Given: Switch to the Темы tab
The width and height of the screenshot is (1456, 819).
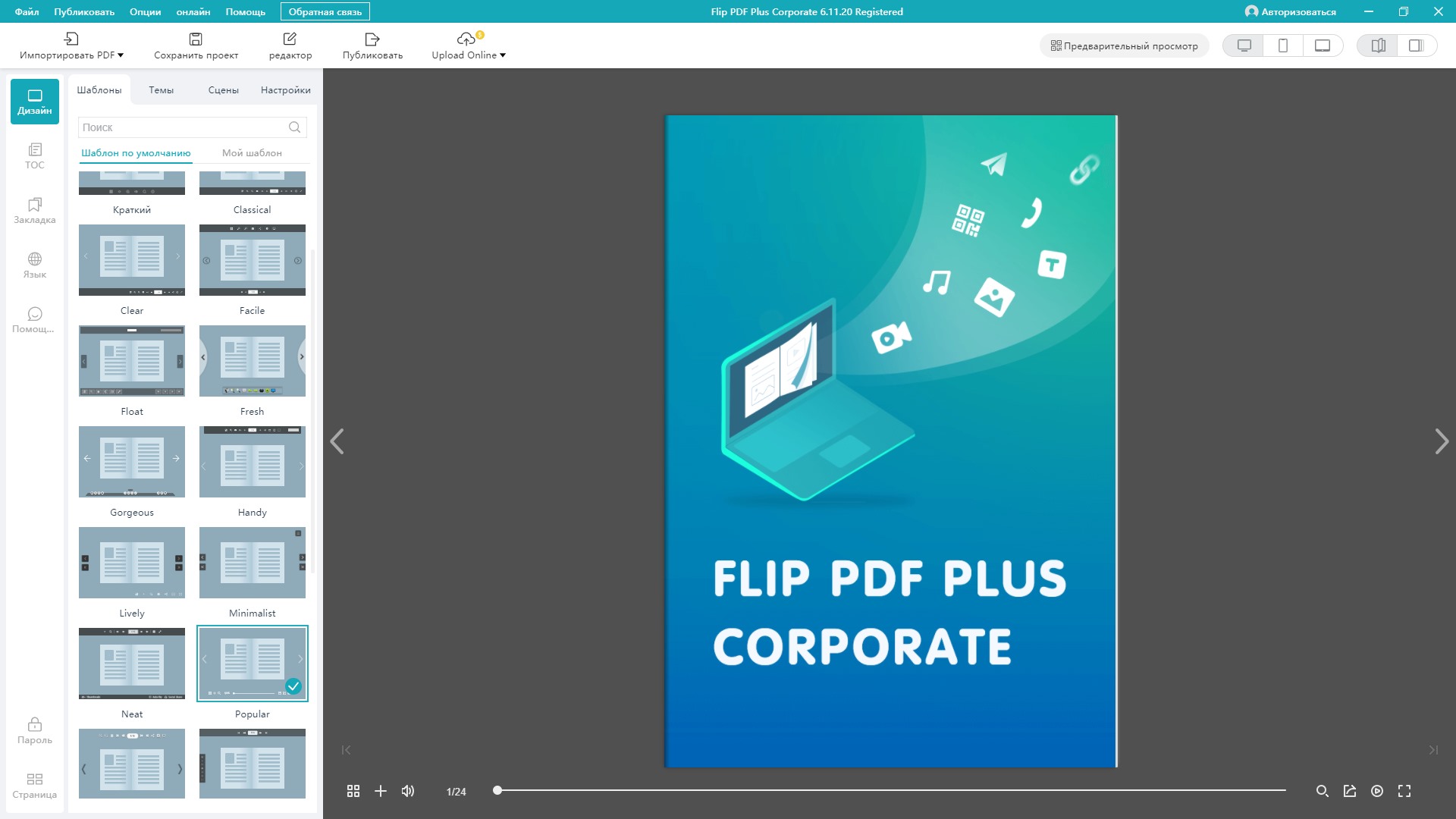Looking at the screenshot, I should (x=161, y=89).
